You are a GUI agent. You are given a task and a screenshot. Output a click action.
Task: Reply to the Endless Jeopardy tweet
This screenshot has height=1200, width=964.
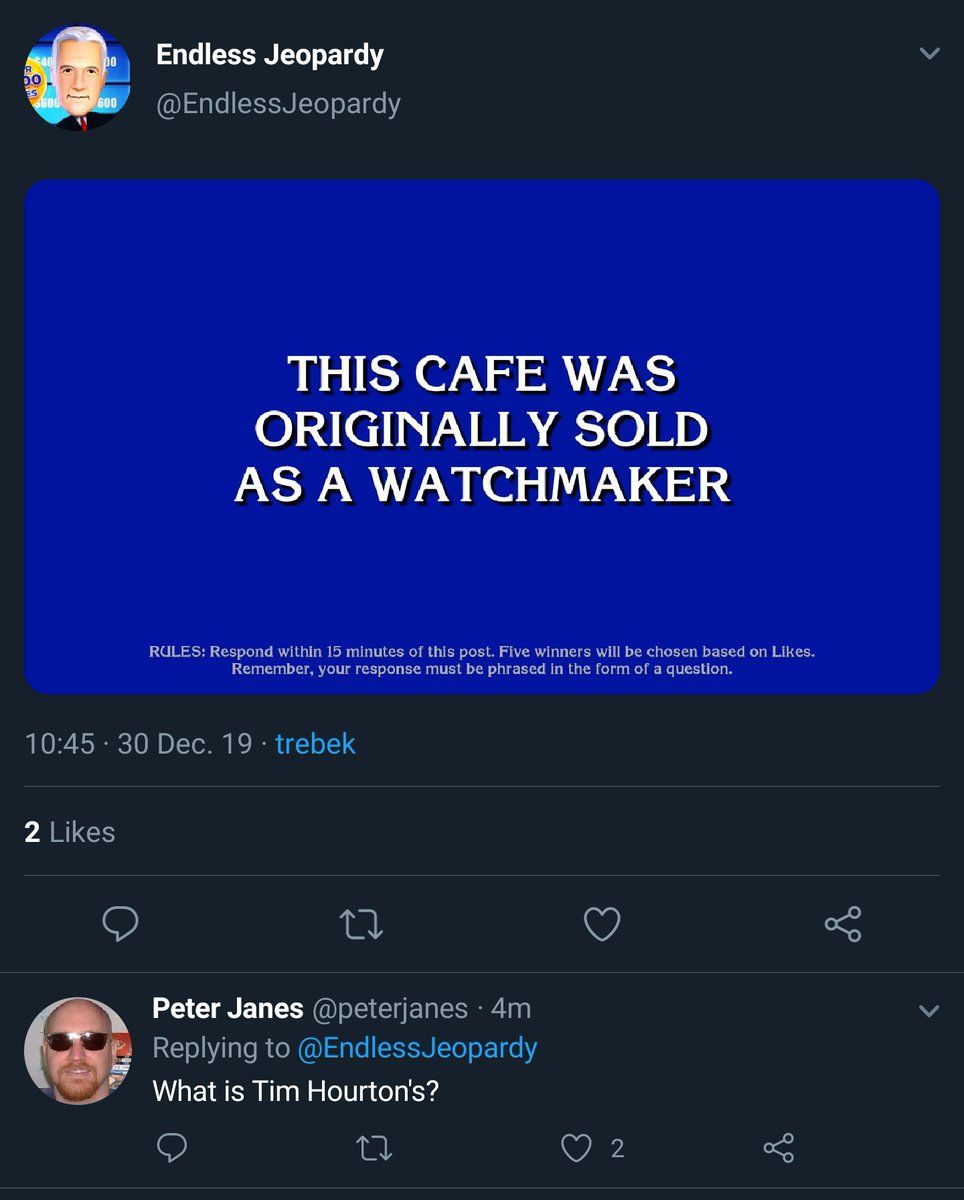[120, 924]
